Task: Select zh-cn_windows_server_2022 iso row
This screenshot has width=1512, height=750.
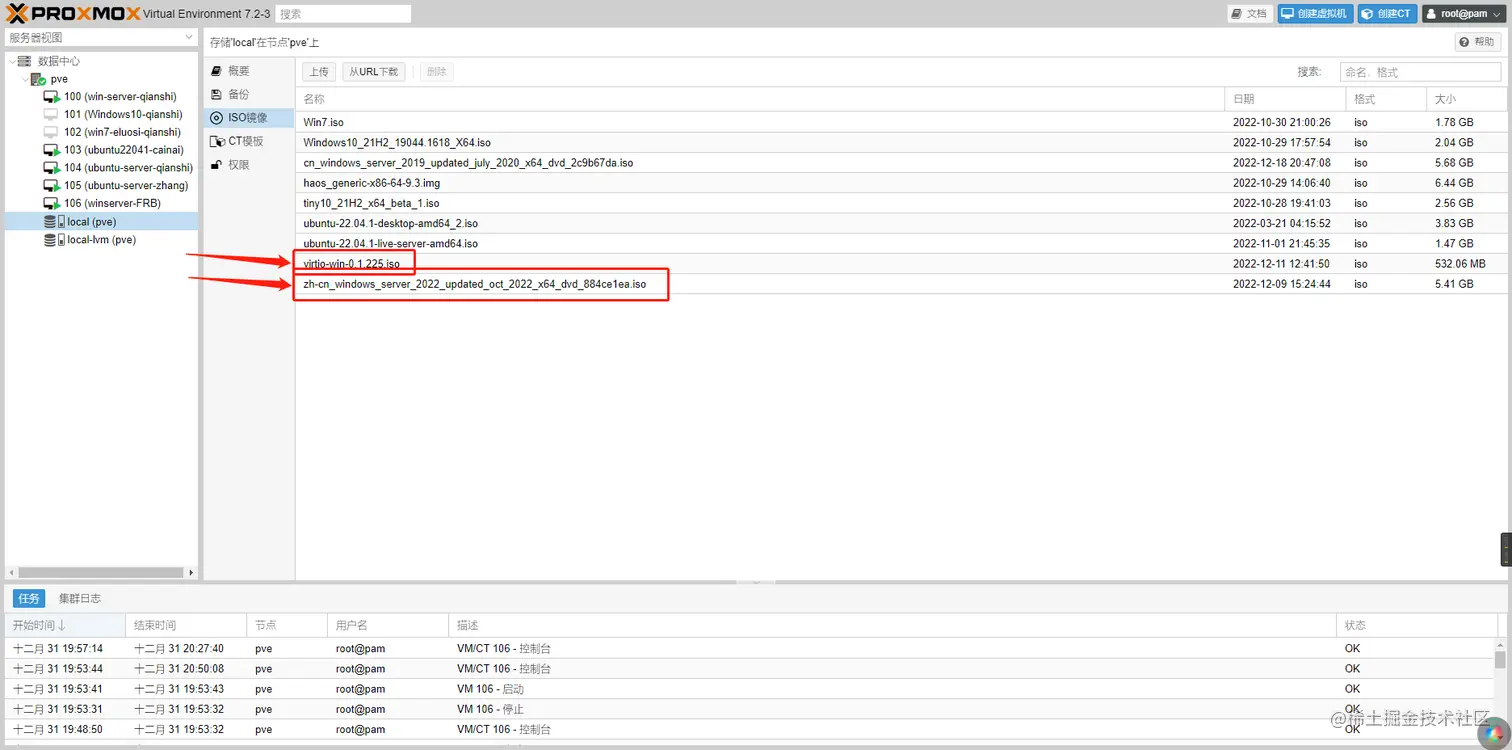Action: (x=899, y=284)
